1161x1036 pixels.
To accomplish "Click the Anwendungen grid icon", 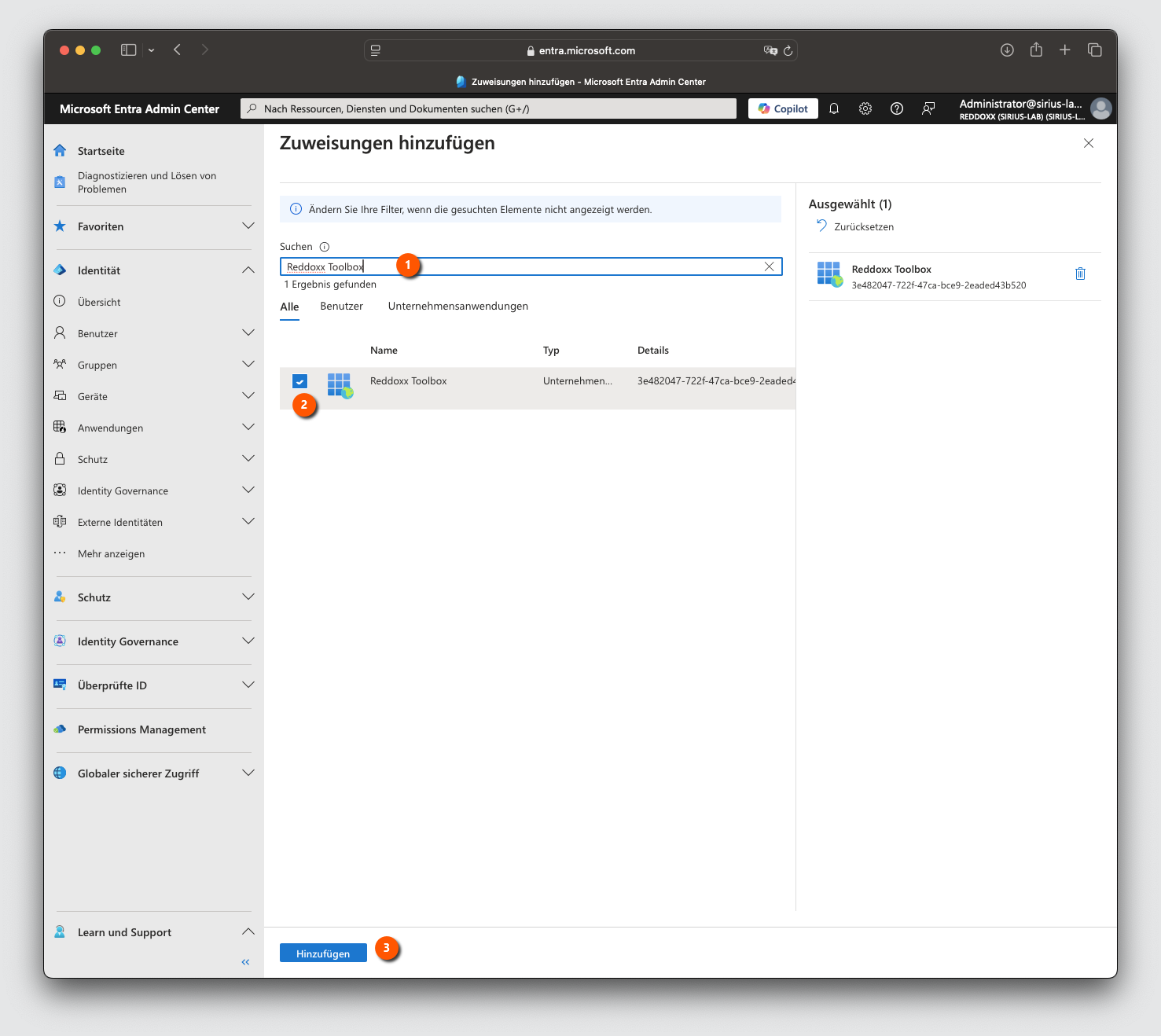I will click(60, 427).
